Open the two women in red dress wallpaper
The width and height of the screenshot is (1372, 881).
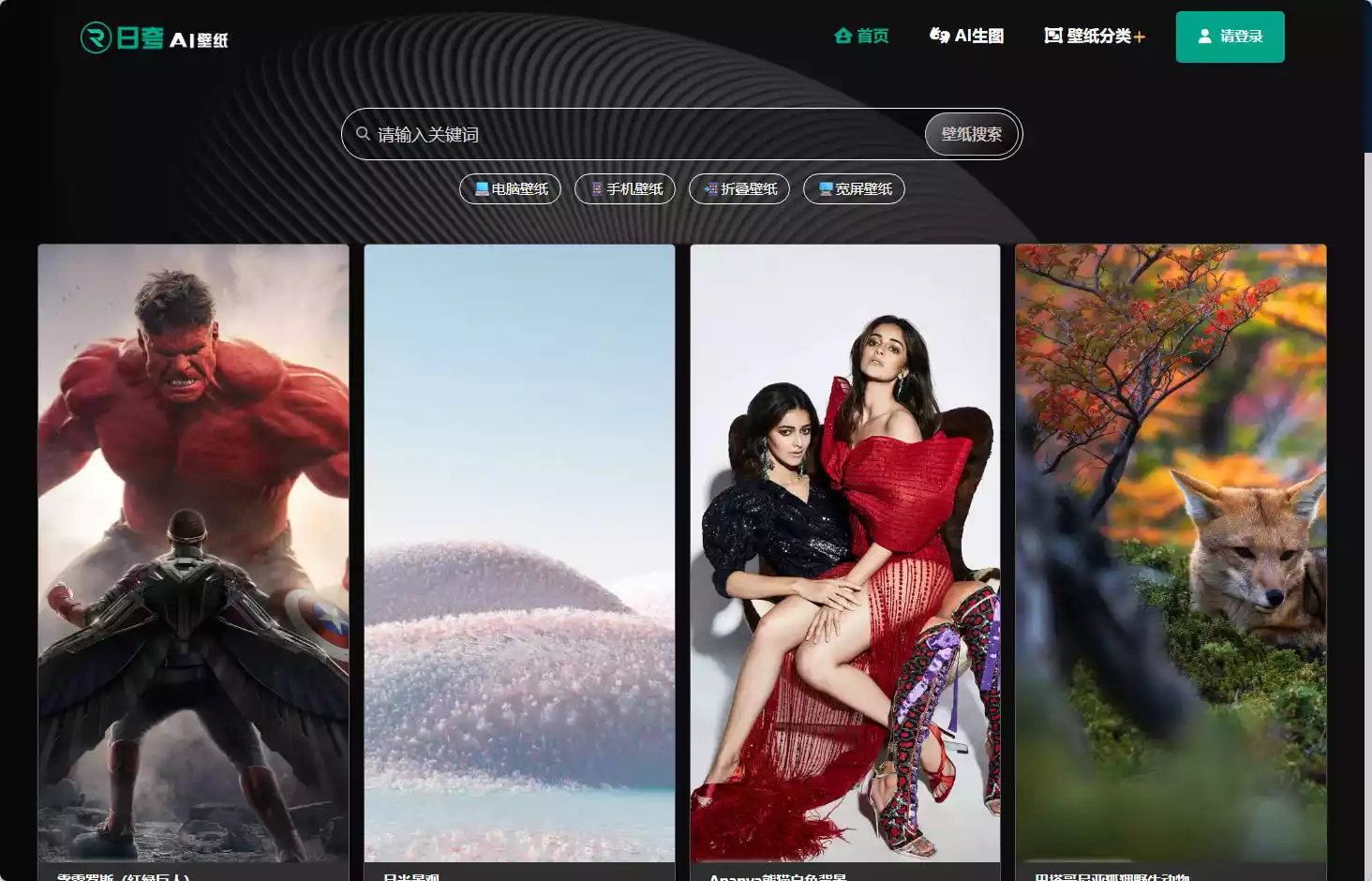(x=845, y=553)
